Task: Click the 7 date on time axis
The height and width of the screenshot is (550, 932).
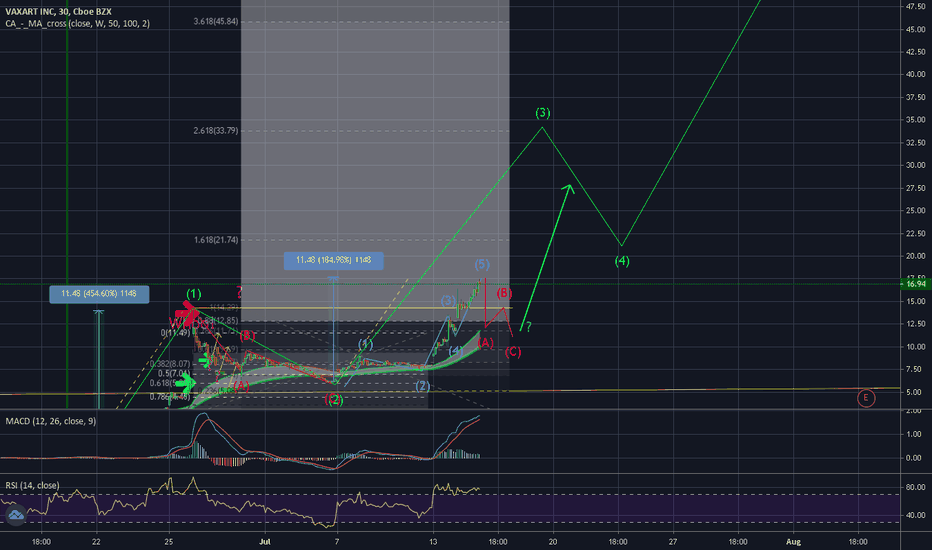Action: point(337,542)
